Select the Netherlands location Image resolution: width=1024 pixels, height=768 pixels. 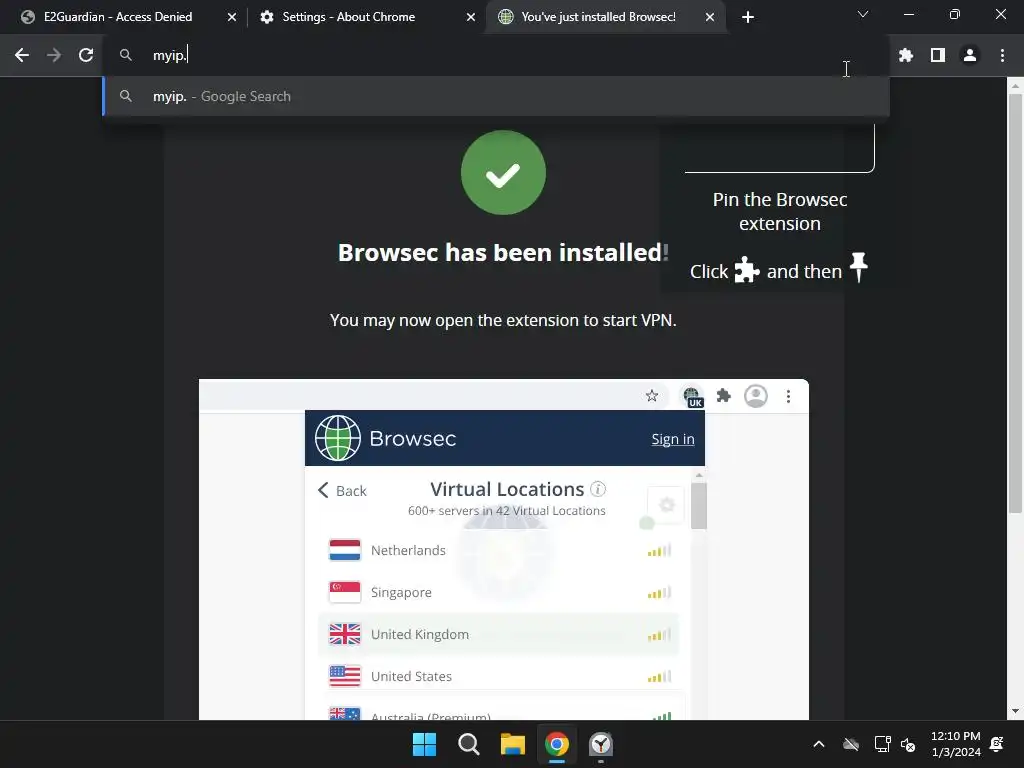498,551
